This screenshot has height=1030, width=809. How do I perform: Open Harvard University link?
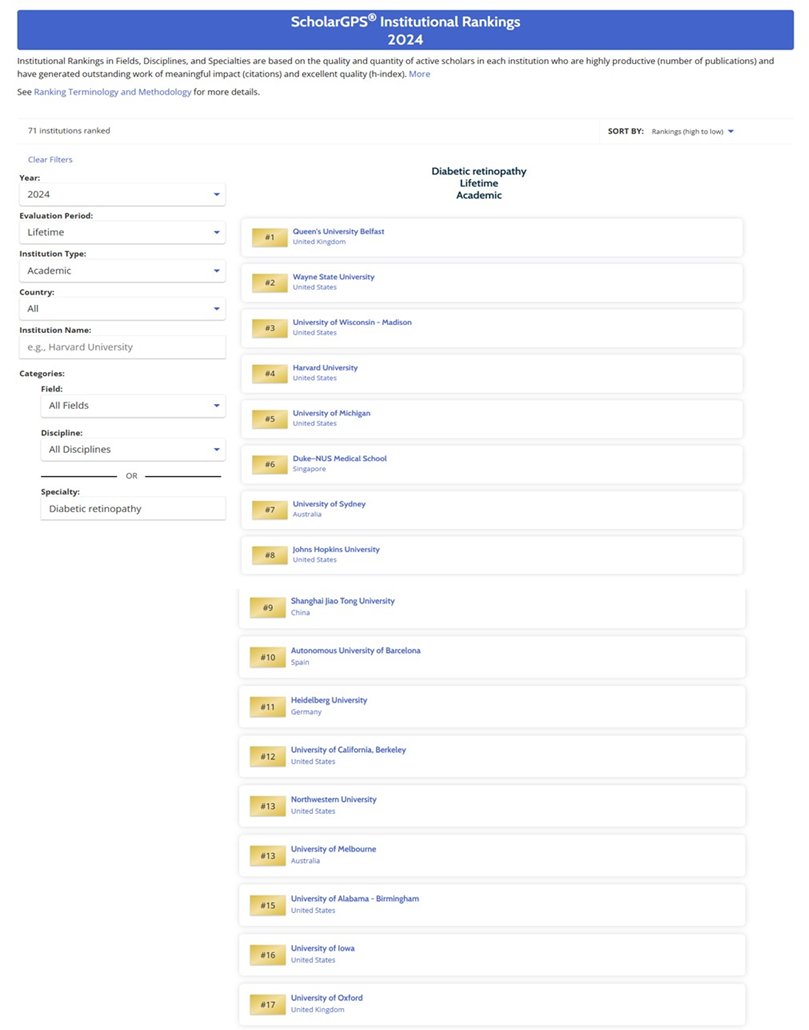(x=325, y=367)
